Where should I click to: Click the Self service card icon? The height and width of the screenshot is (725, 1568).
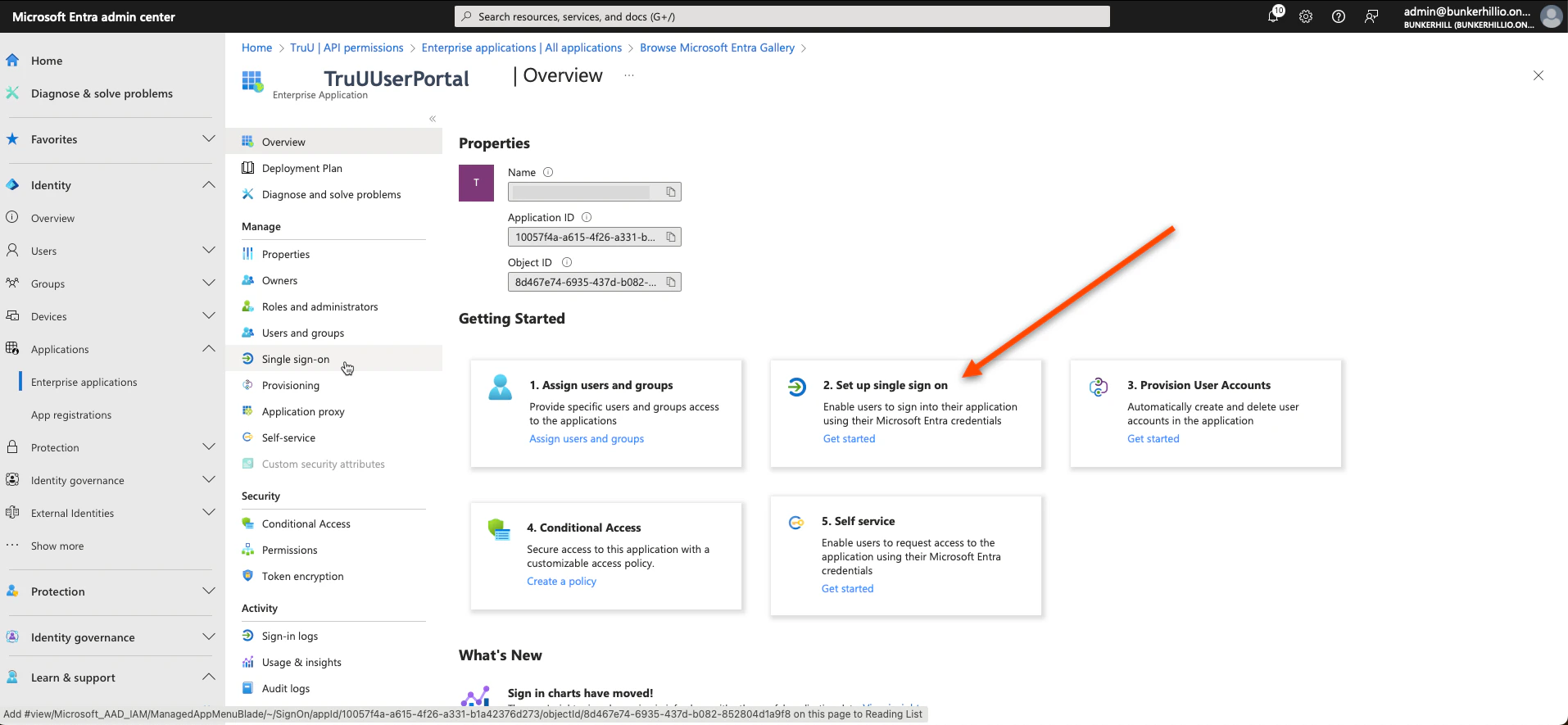tap(795, 523)
